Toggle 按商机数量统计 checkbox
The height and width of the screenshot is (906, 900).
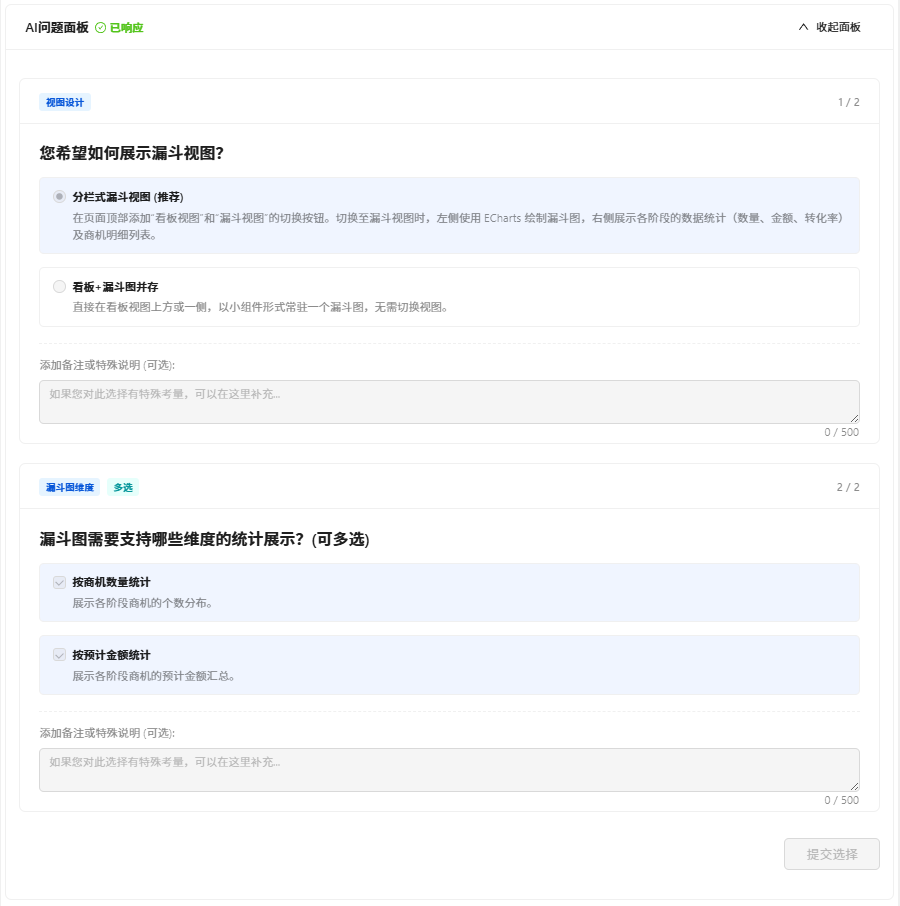pos(59,582)
